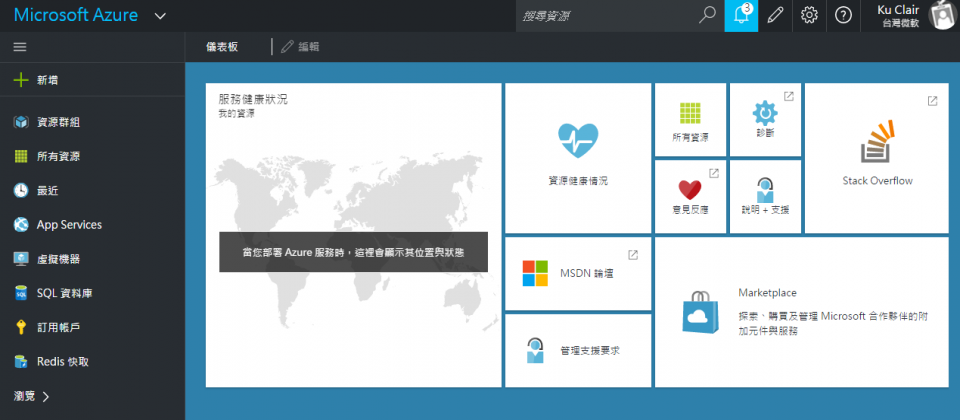Select 新增 in the sidebar
This screenshot has width=960, height=420.
click(x=48, y=80)
